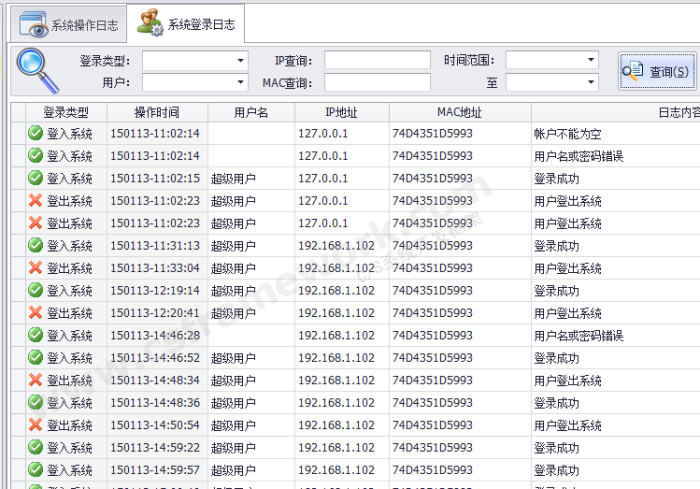Select row header of 11:02:14 帐户不能为空 entry

(x=17, y=133)
